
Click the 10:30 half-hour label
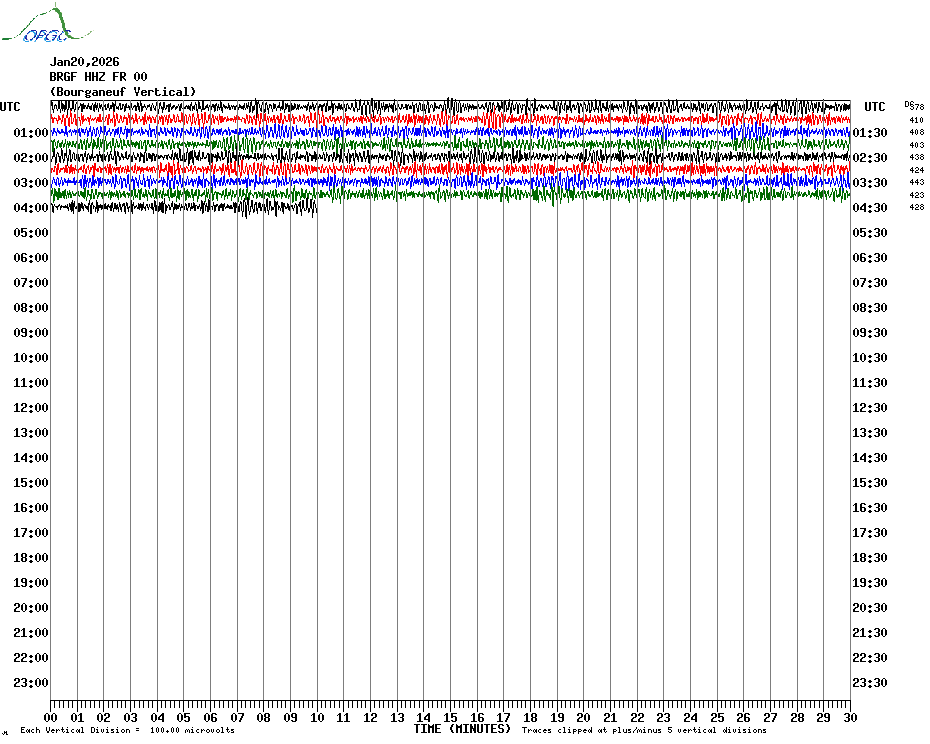(870, 357)
